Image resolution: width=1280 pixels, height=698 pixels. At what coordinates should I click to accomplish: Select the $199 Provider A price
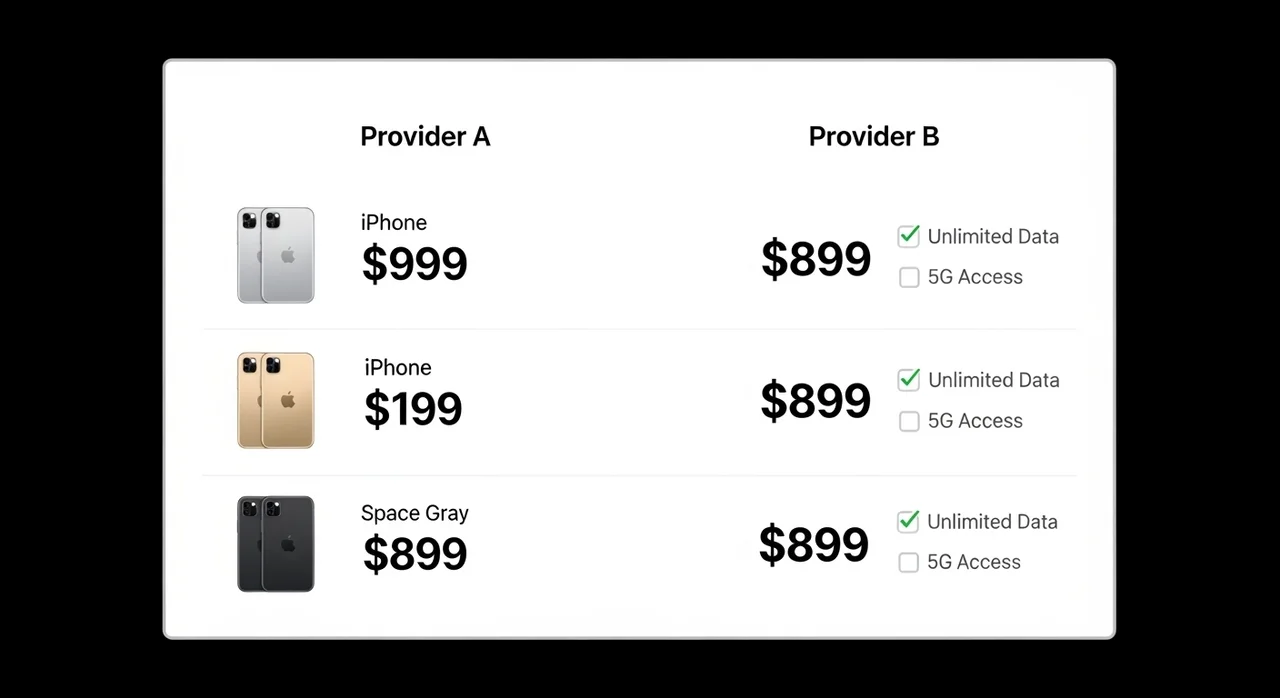(x=413, y=409)
